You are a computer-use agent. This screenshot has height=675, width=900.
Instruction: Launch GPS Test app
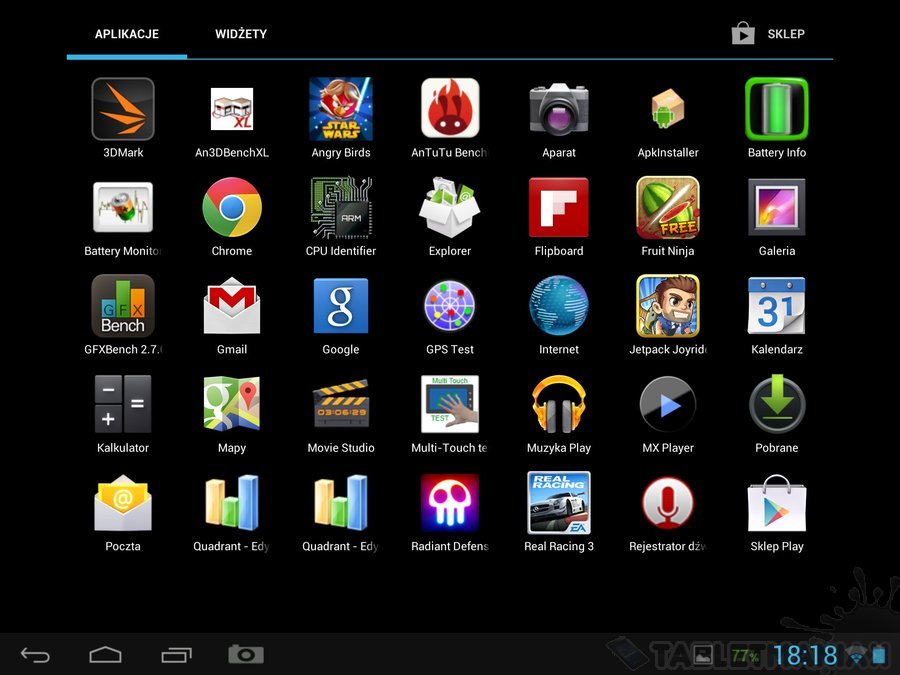click(x=449, y=306)
